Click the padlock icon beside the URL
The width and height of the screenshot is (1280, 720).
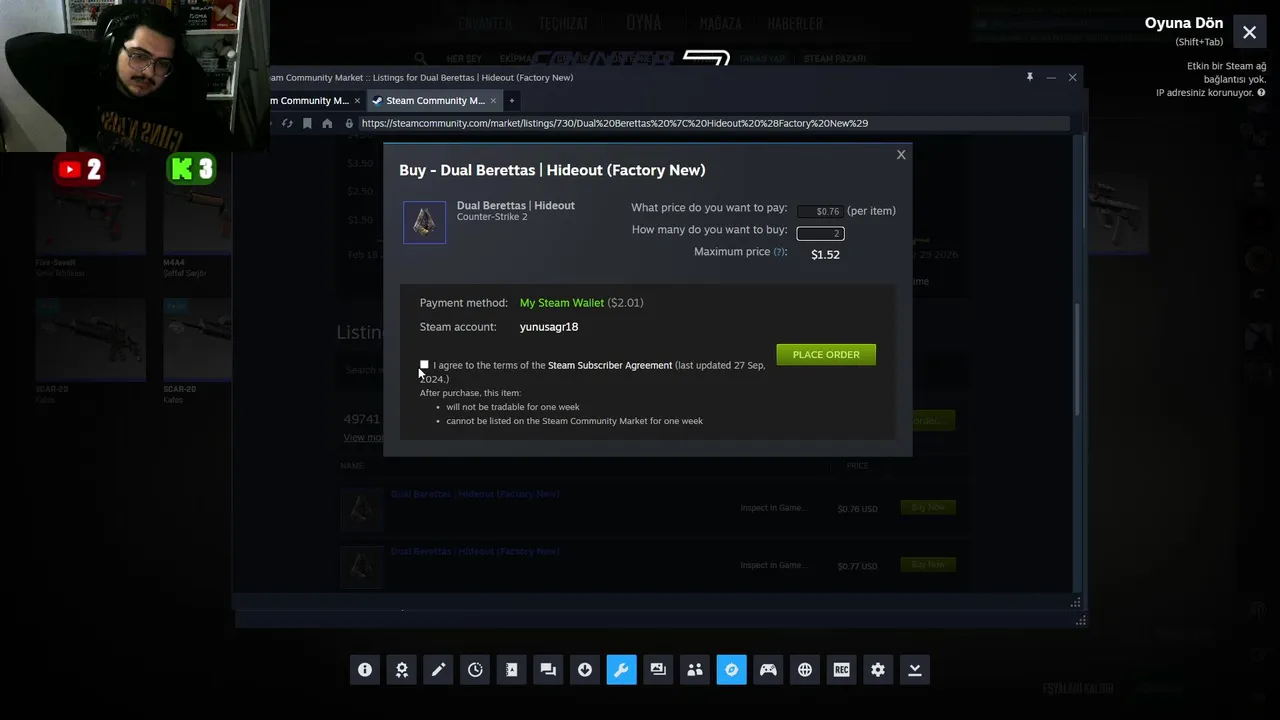pos(349,123)
